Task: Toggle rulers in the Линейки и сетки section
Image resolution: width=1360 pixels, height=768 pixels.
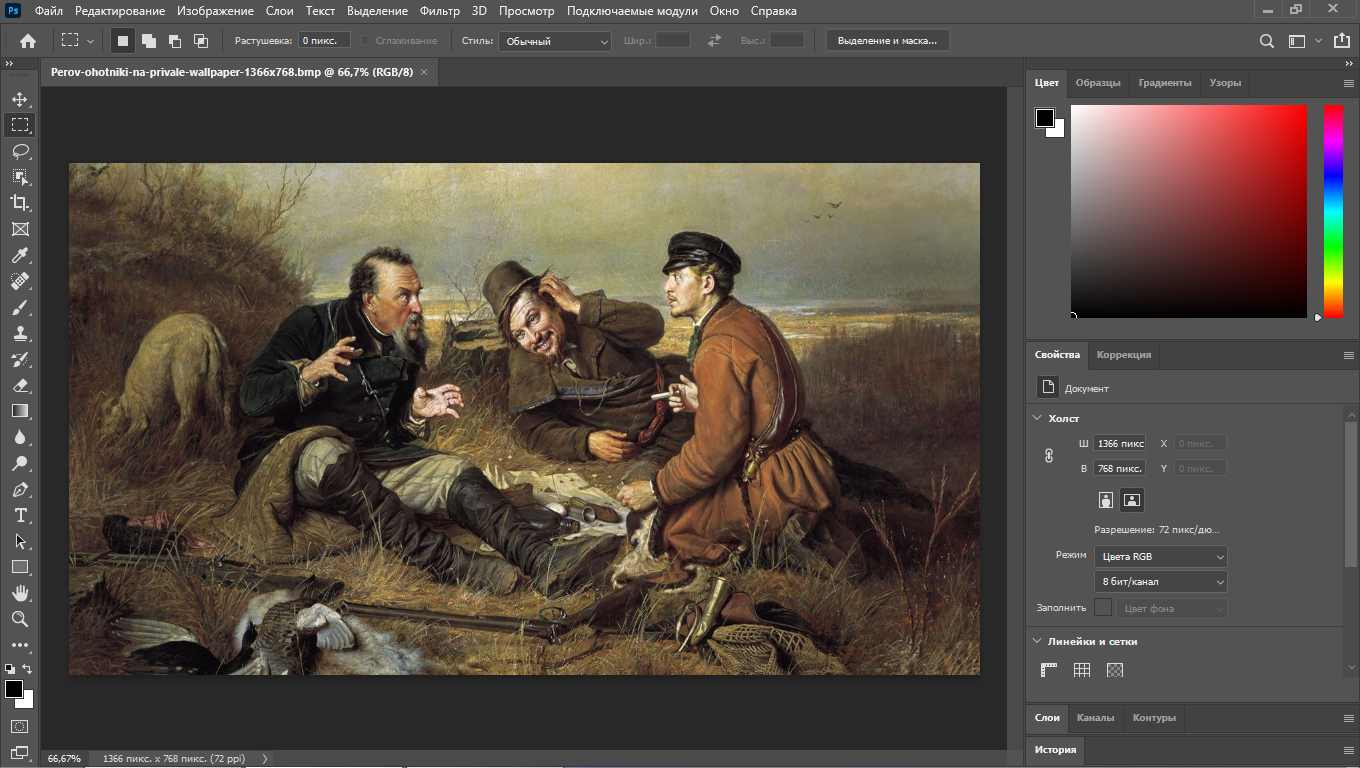Action: (x=1049, y=670)
